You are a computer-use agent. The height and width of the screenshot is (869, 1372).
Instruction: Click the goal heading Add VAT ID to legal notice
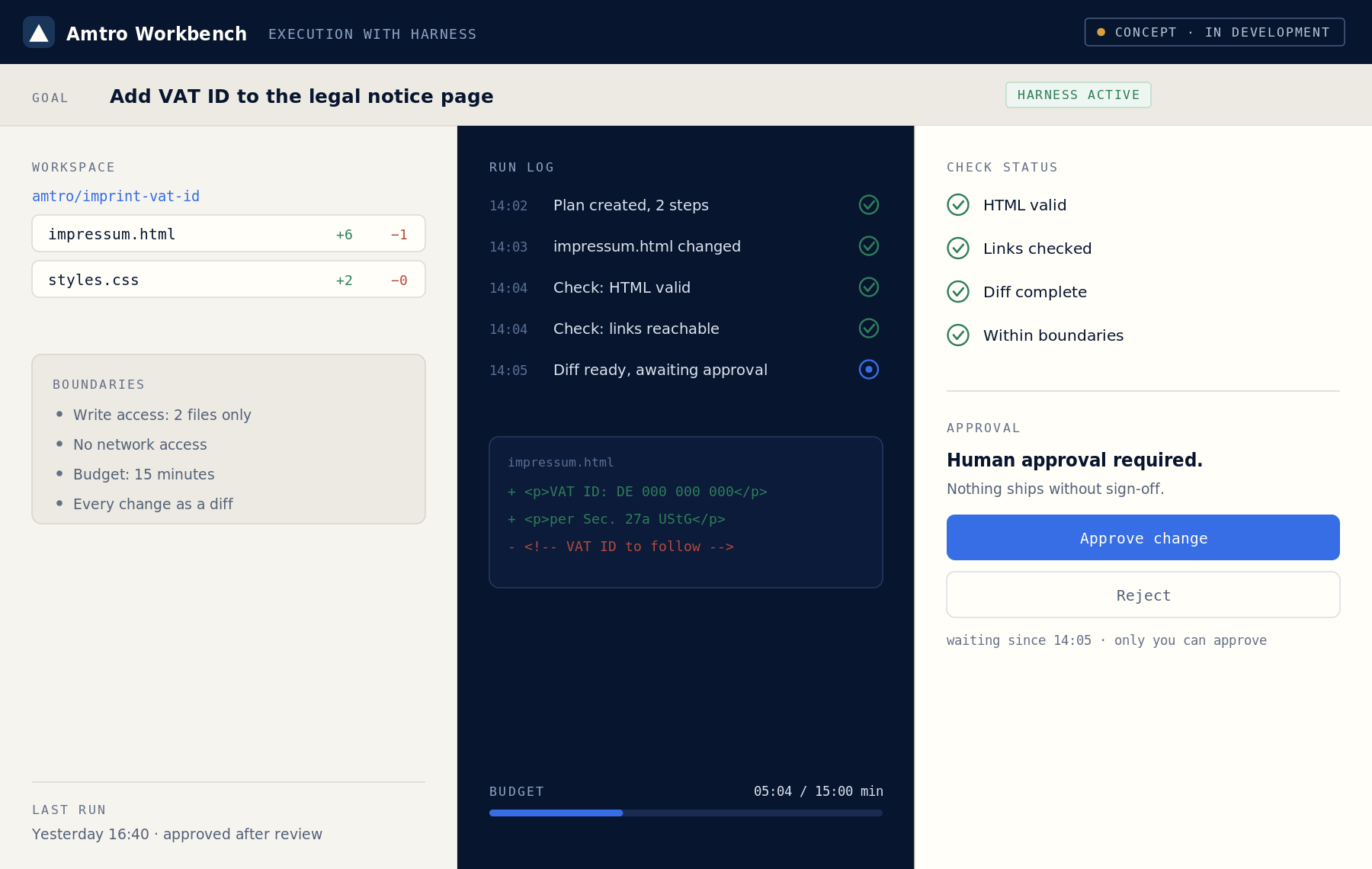(x=301, y=96)
